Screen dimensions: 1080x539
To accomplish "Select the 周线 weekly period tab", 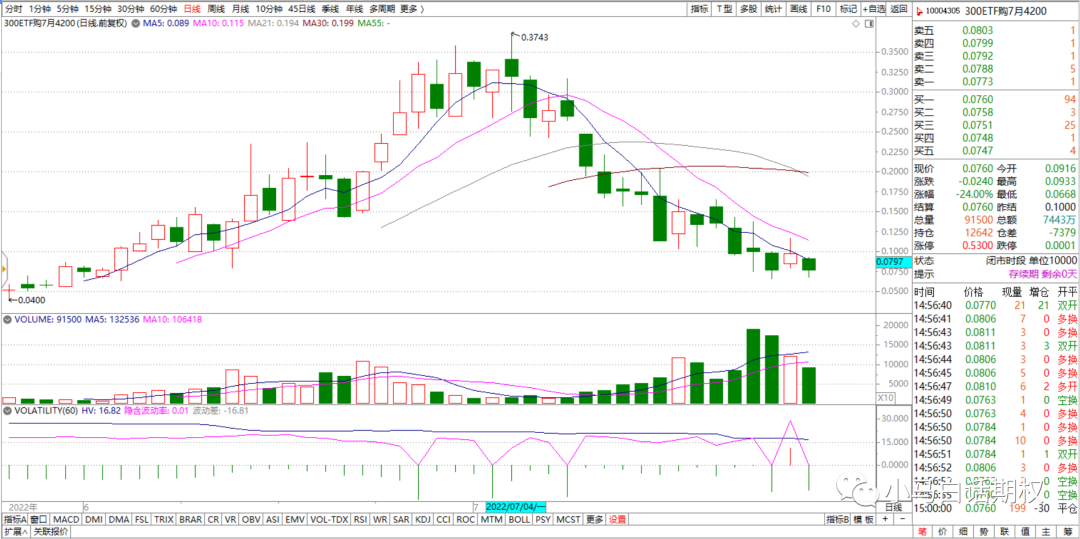I will pyautogui.click(x=216, y=9).
